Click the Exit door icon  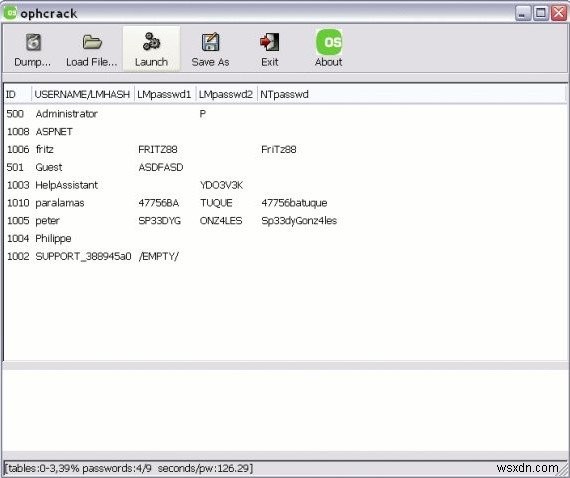tap(269, 42)
